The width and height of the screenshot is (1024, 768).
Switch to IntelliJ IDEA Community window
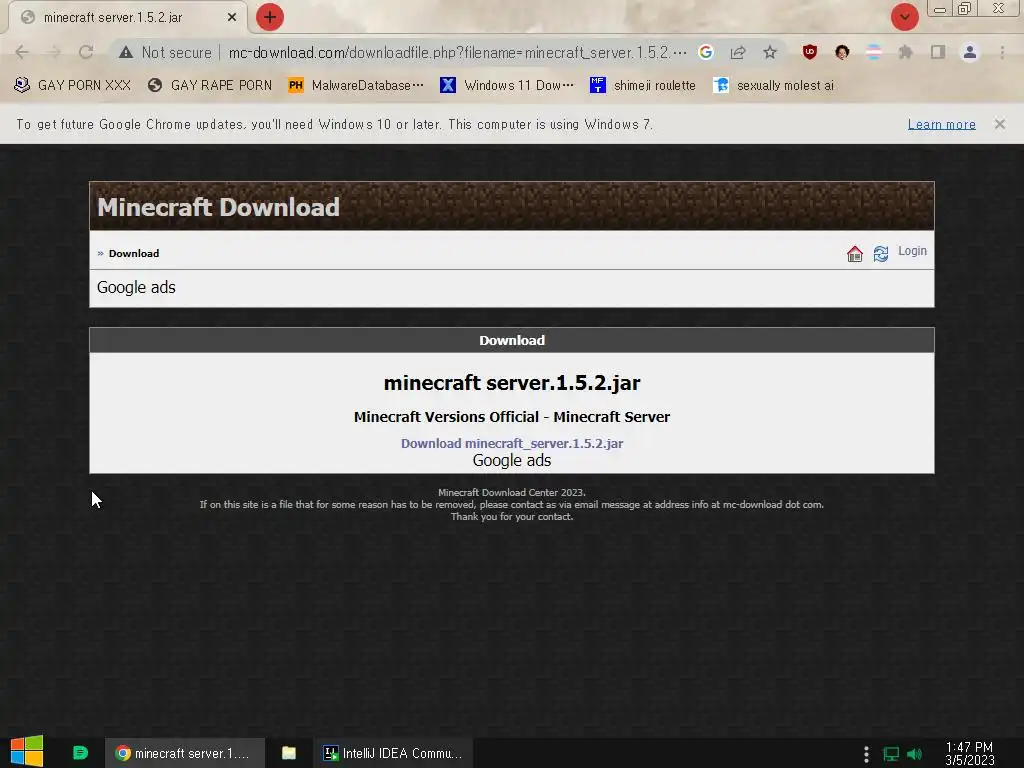(392, 753)
